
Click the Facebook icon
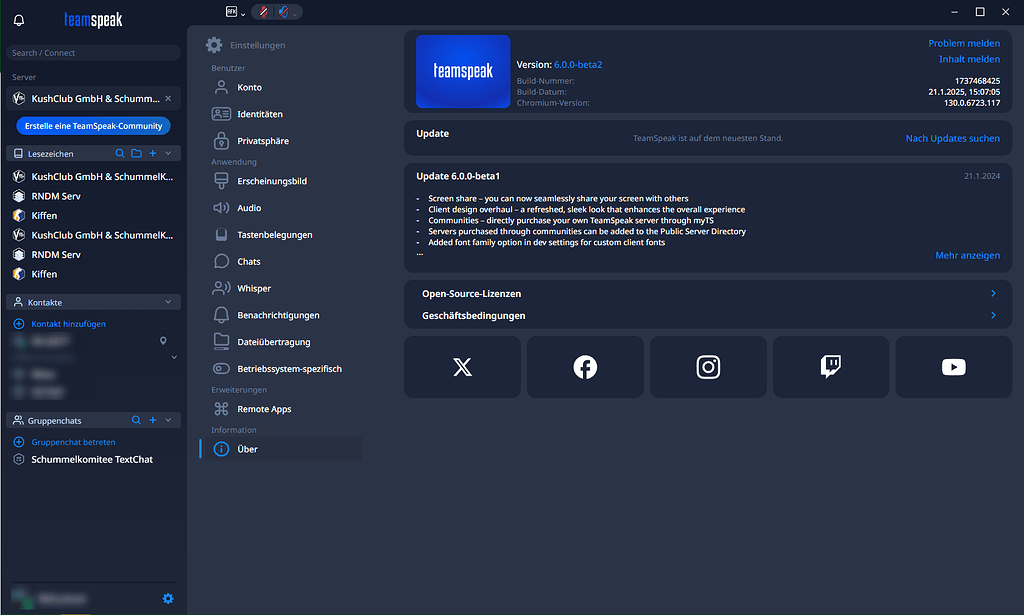[x=585, y=366]
